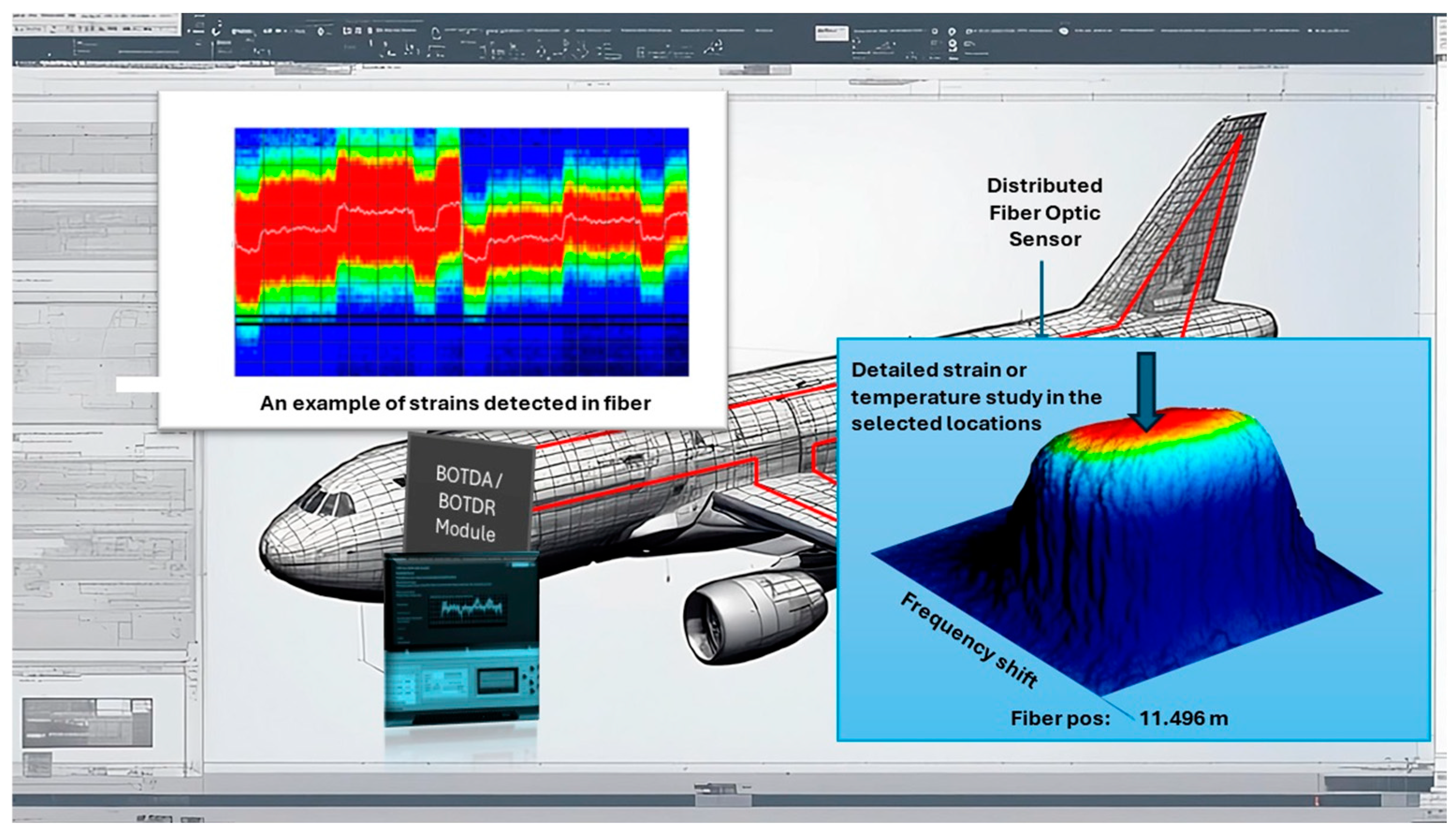This screenshot has width=1456, height=837.
Task: Select the Fiber pos 11.496 m value
Action: pos(1183,718)
